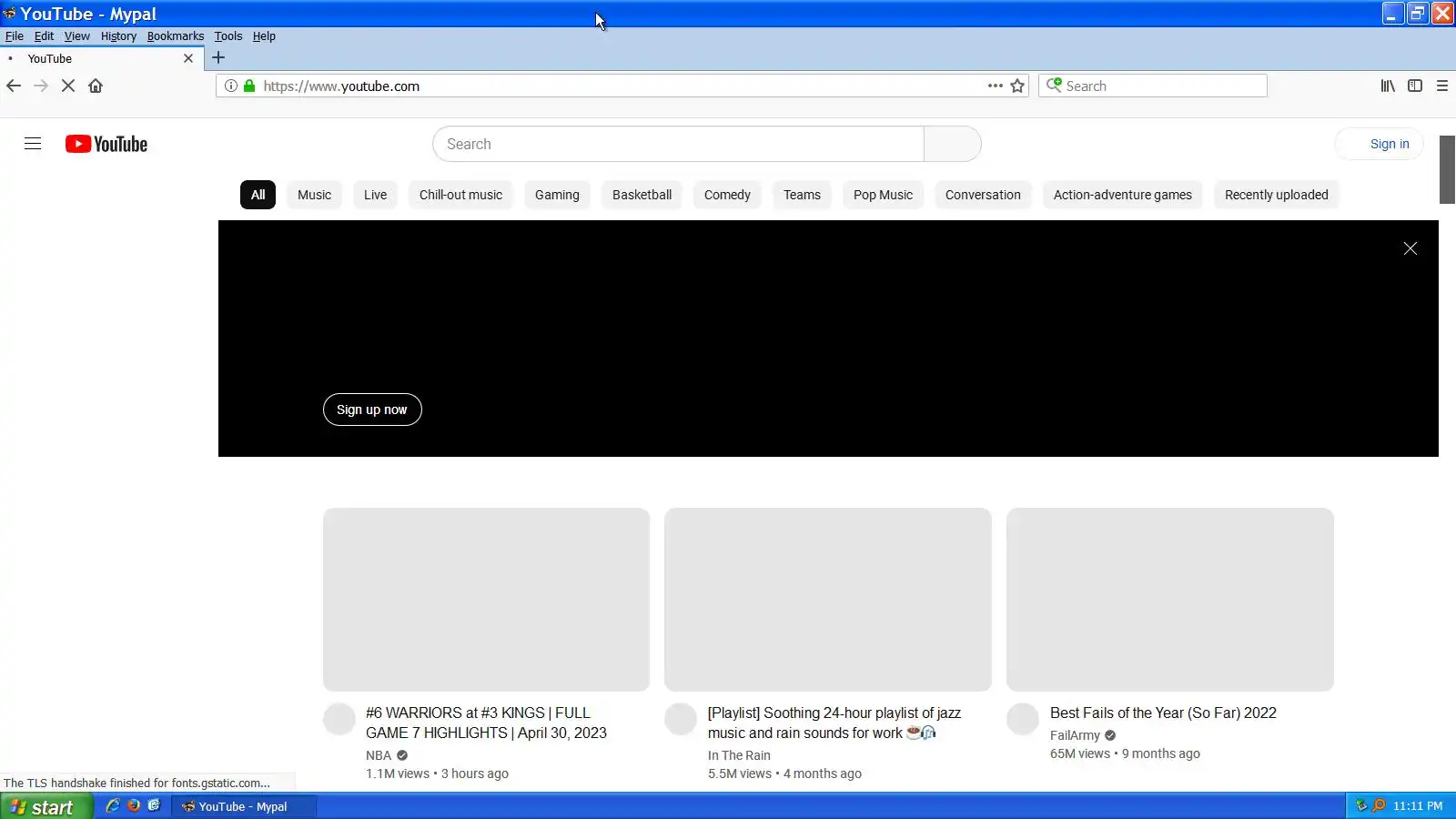Image resolution: width=1456 pixels, height=819 pixels.
Task: Bookmark this page with the star
Action: click(x=1017, y=86)
